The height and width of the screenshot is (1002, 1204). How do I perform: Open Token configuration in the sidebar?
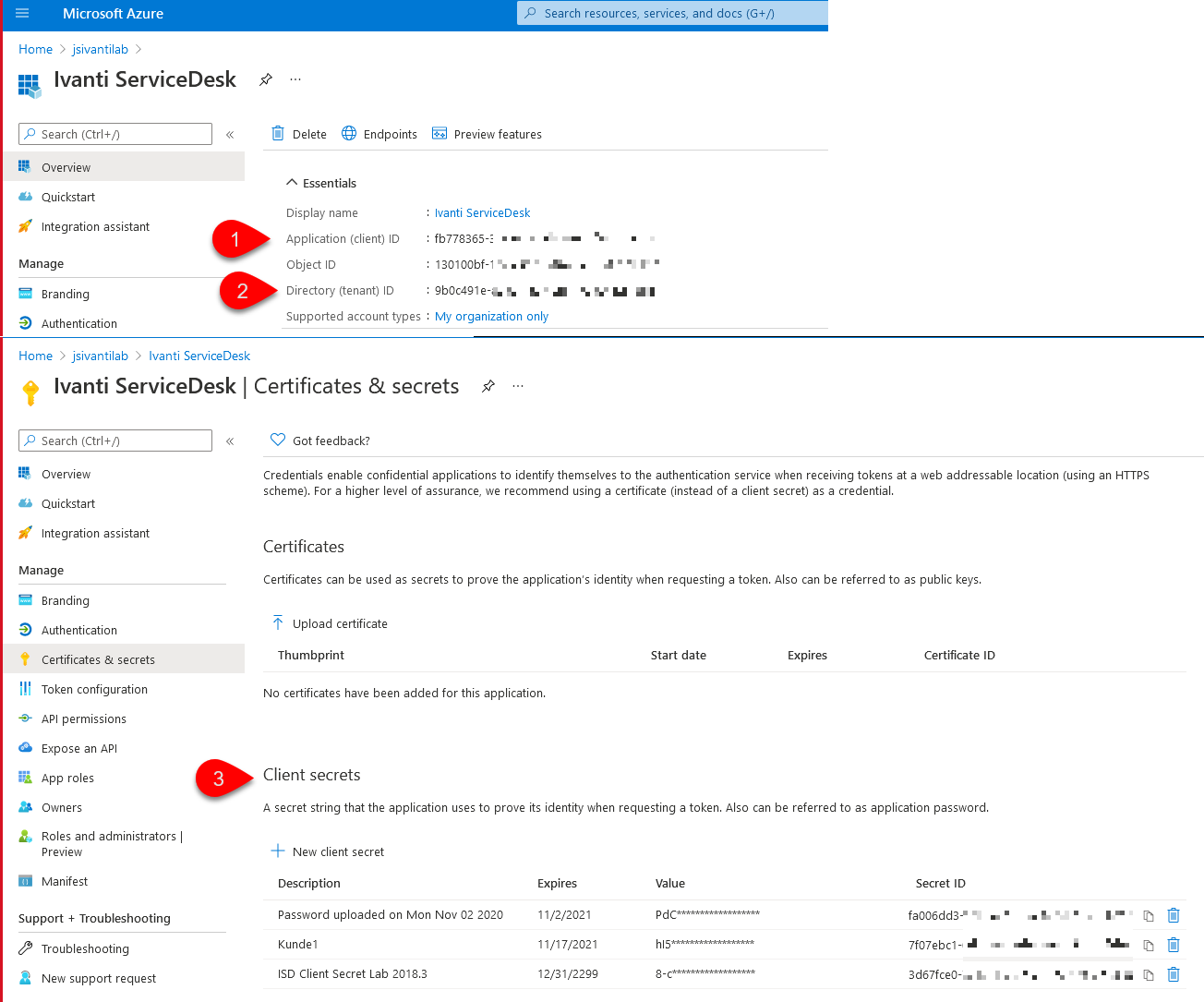pyautogui.click(x=94, y=689)
